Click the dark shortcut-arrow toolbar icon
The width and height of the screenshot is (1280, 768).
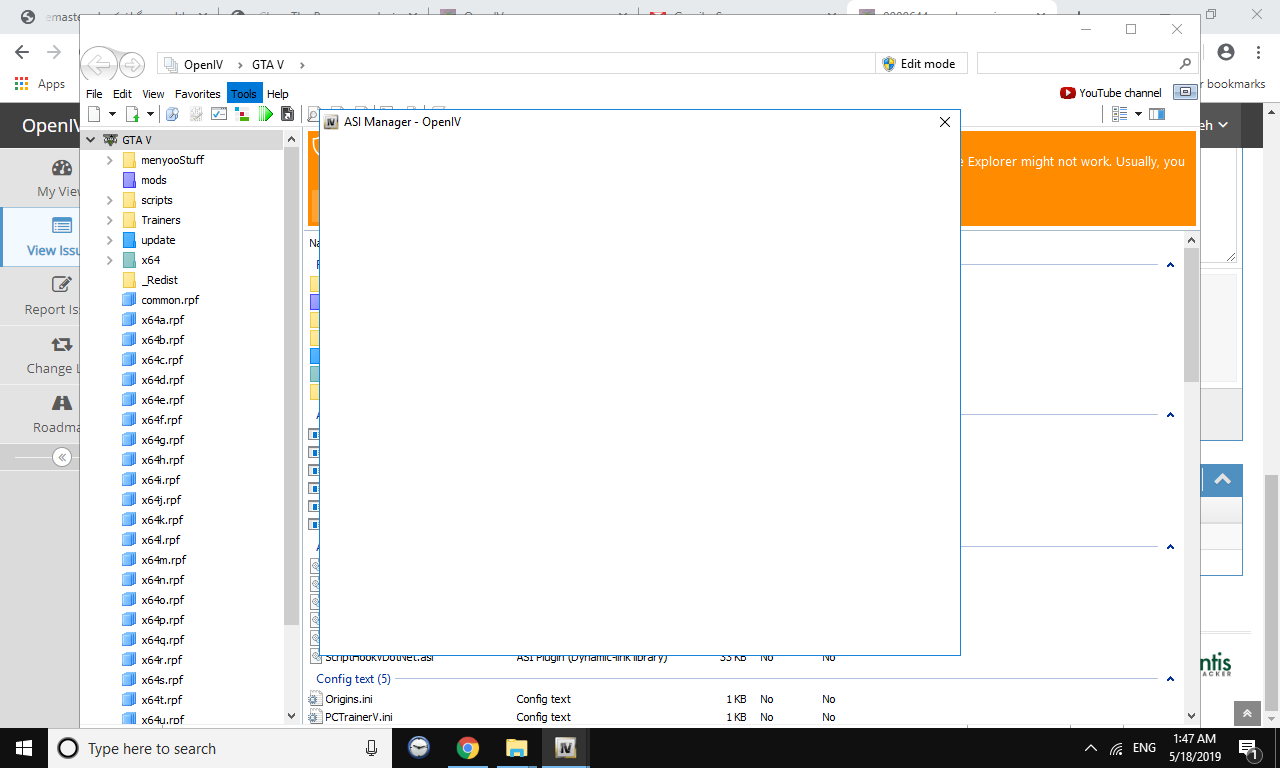[288, 114]
